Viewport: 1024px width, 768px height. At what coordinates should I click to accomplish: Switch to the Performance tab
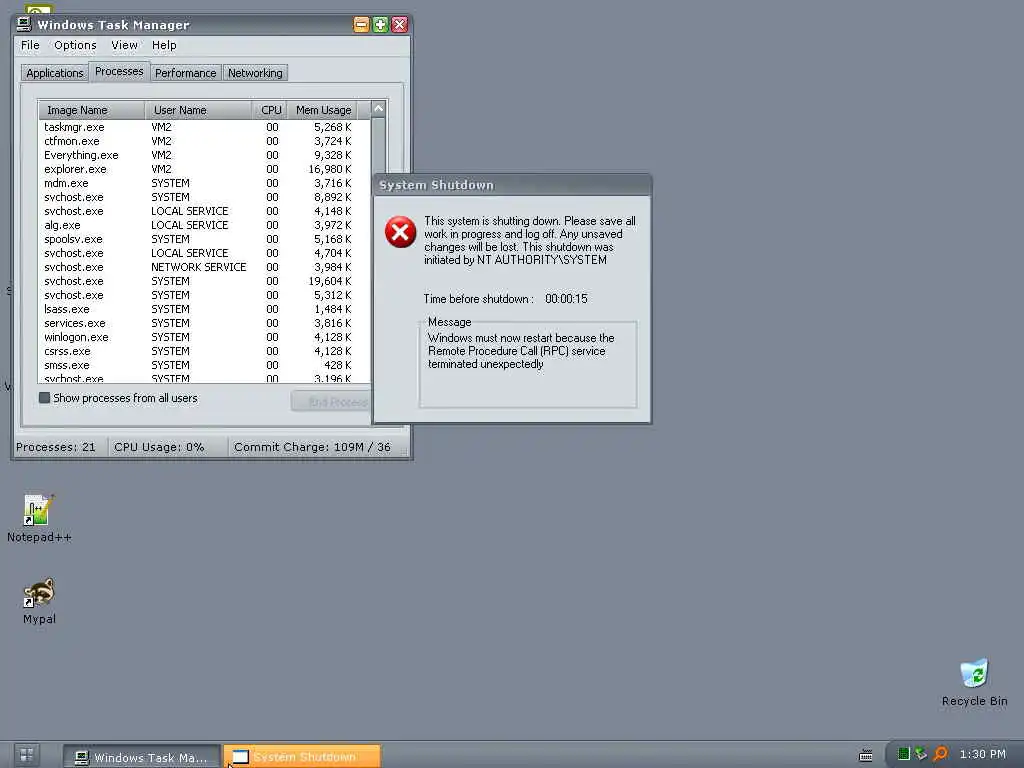(185, 72)
